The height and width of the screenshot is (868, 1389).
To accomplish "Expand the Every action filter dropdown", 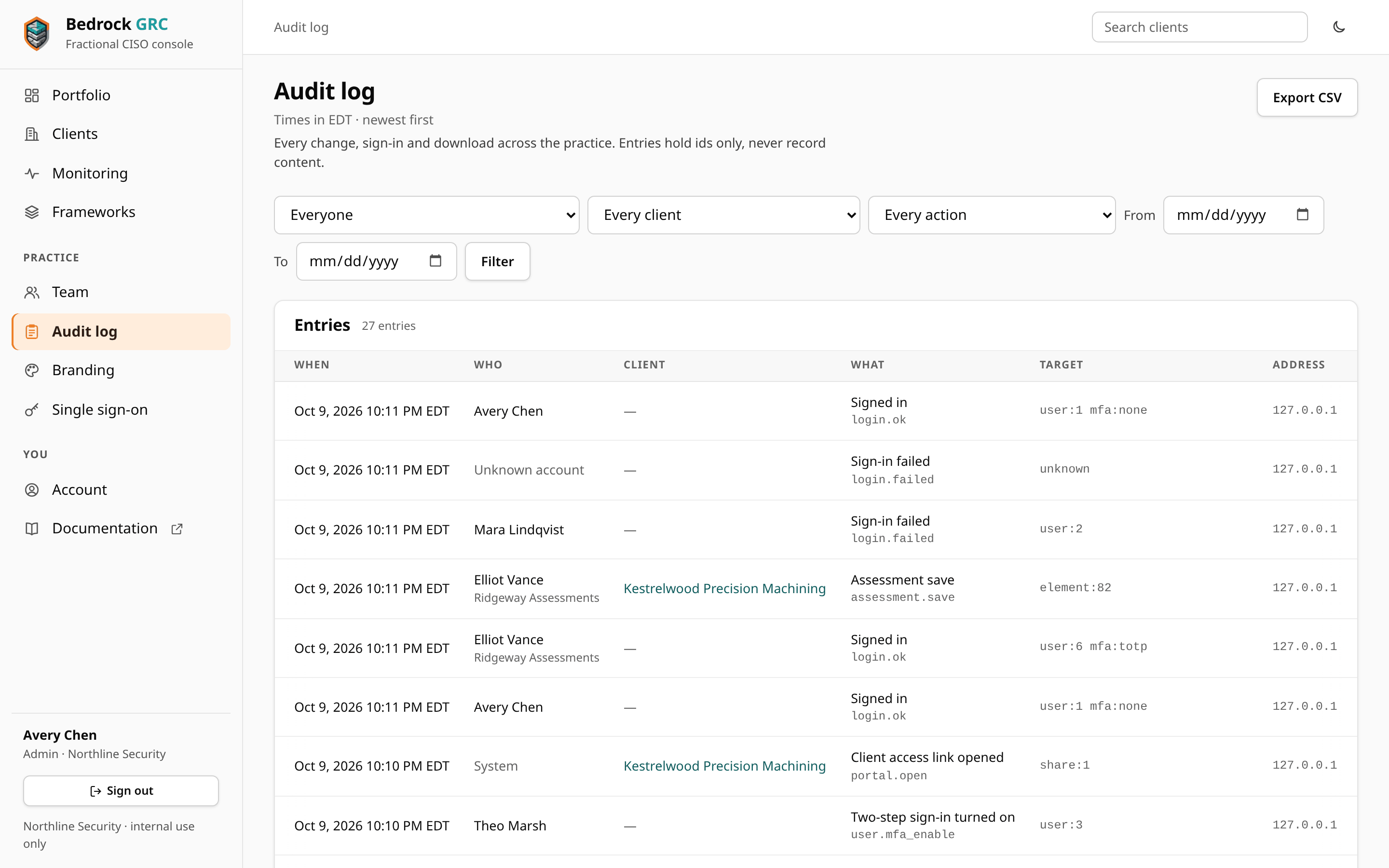I will click(991, 215).
